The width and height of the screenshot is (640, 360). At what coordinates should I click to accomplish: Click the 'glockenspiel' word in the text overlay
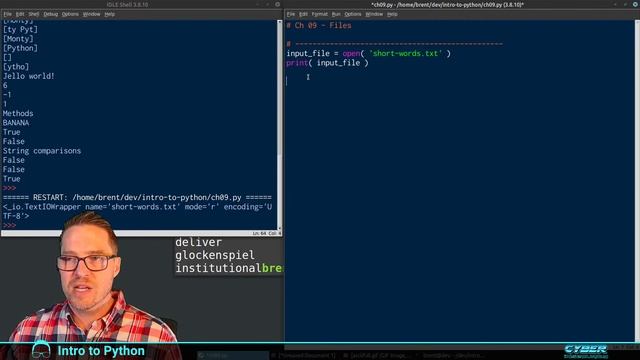point(215,255)
